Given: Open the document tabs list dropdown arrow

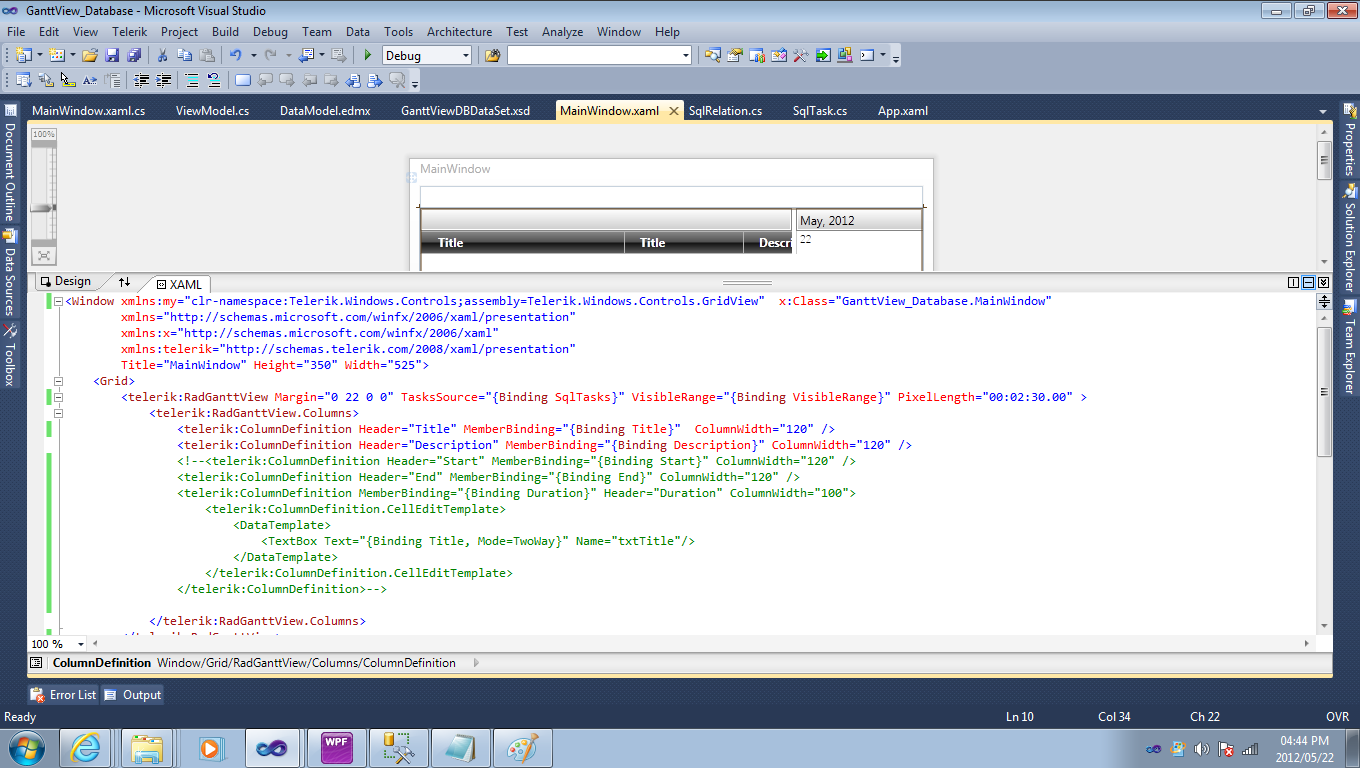Looking at the screenshot, I should (1323, 111).
